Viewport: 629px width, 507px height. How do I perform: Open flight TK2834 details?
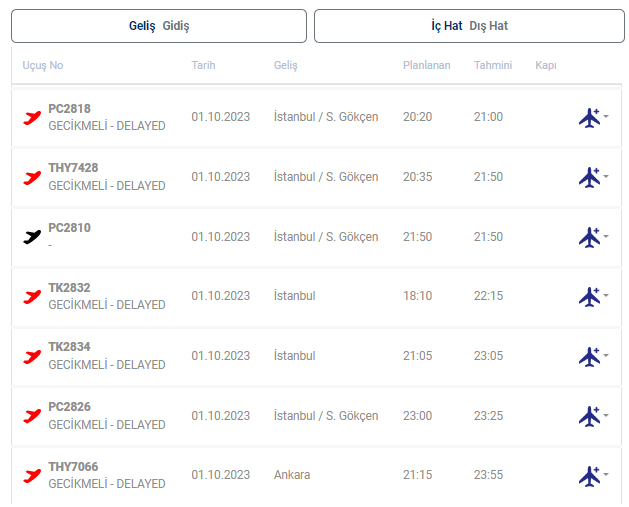pos(69,347)
